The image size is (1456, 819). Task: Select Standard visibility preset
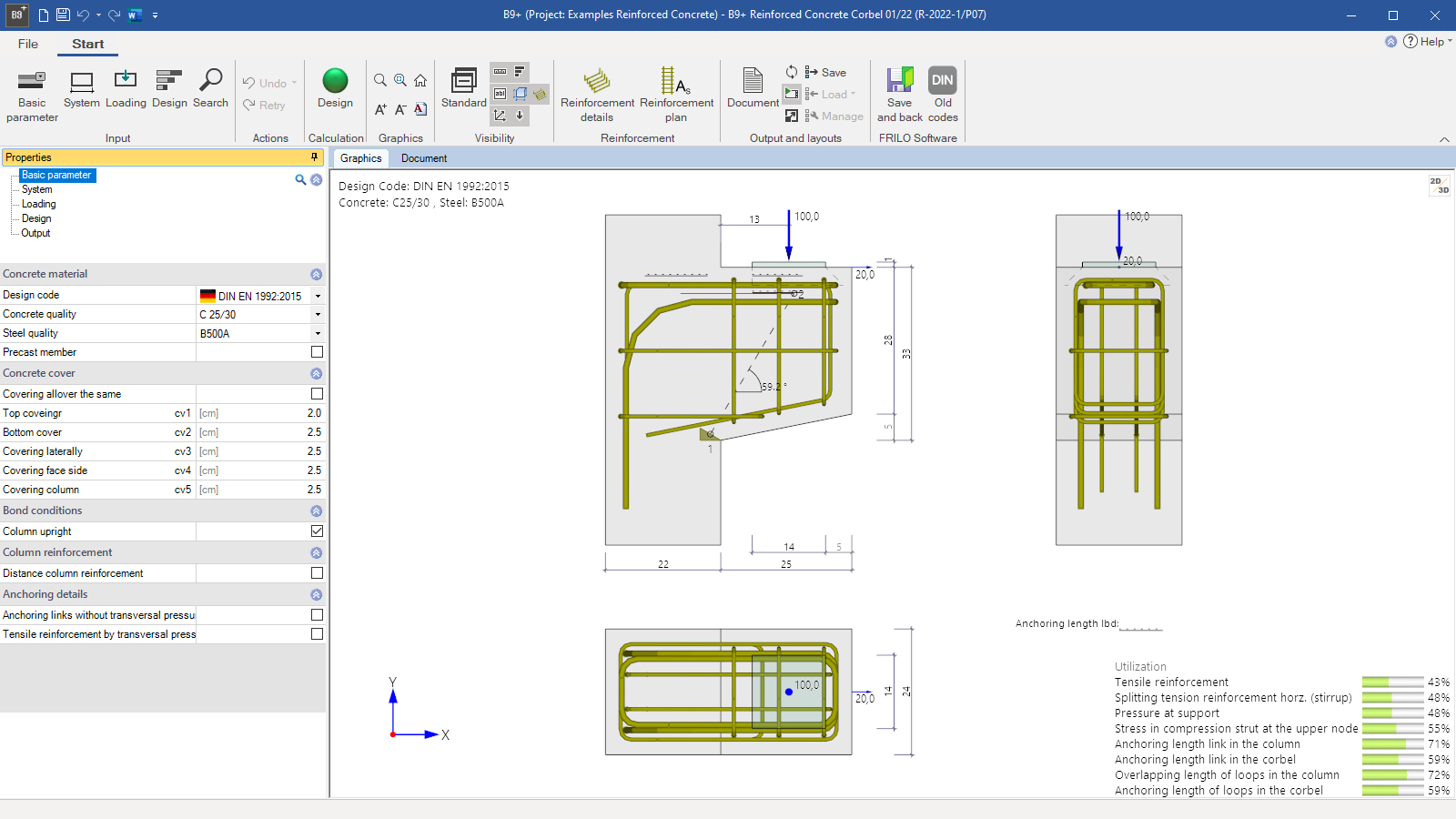[464, 88]
